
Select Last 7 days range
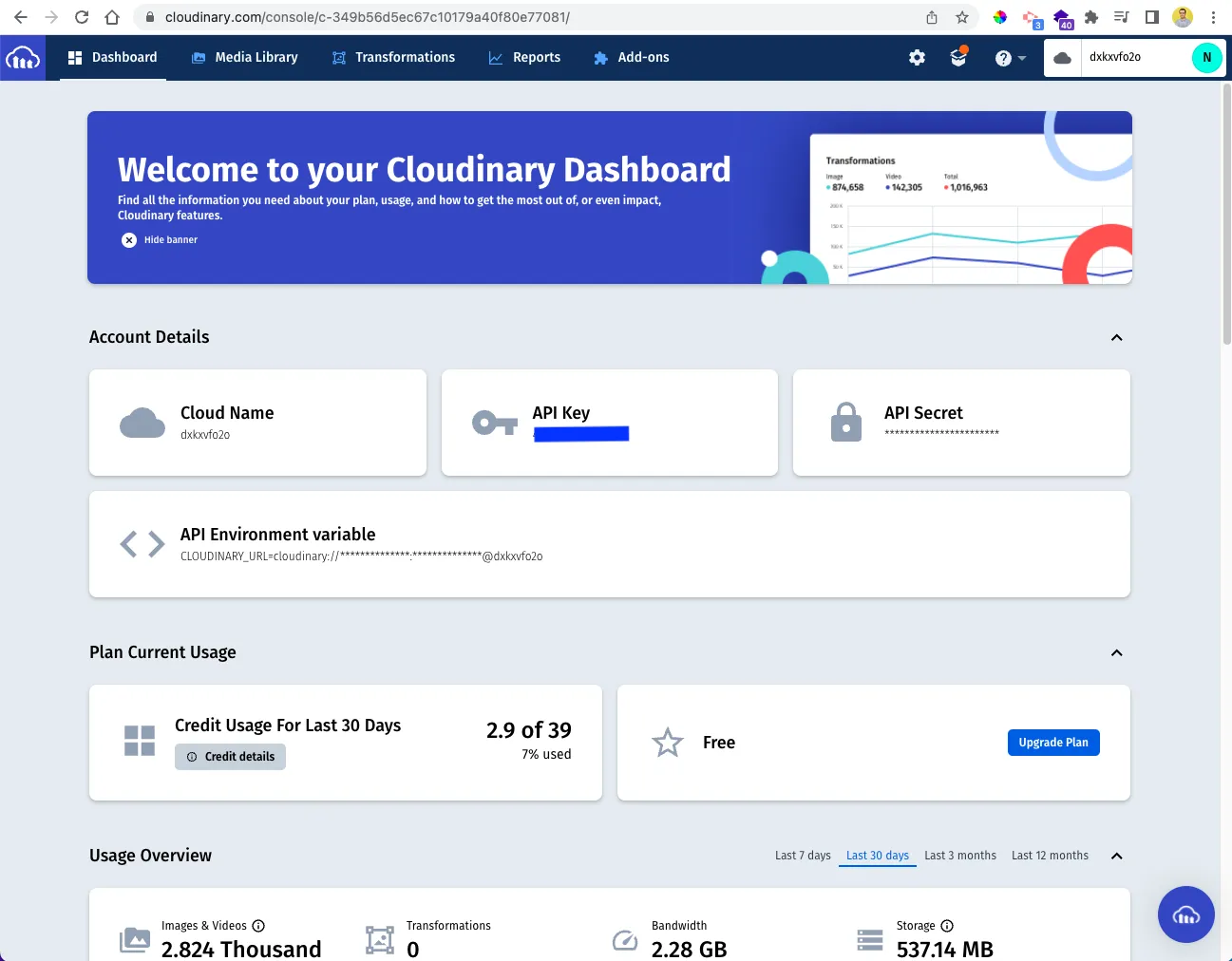click(803, 856)
